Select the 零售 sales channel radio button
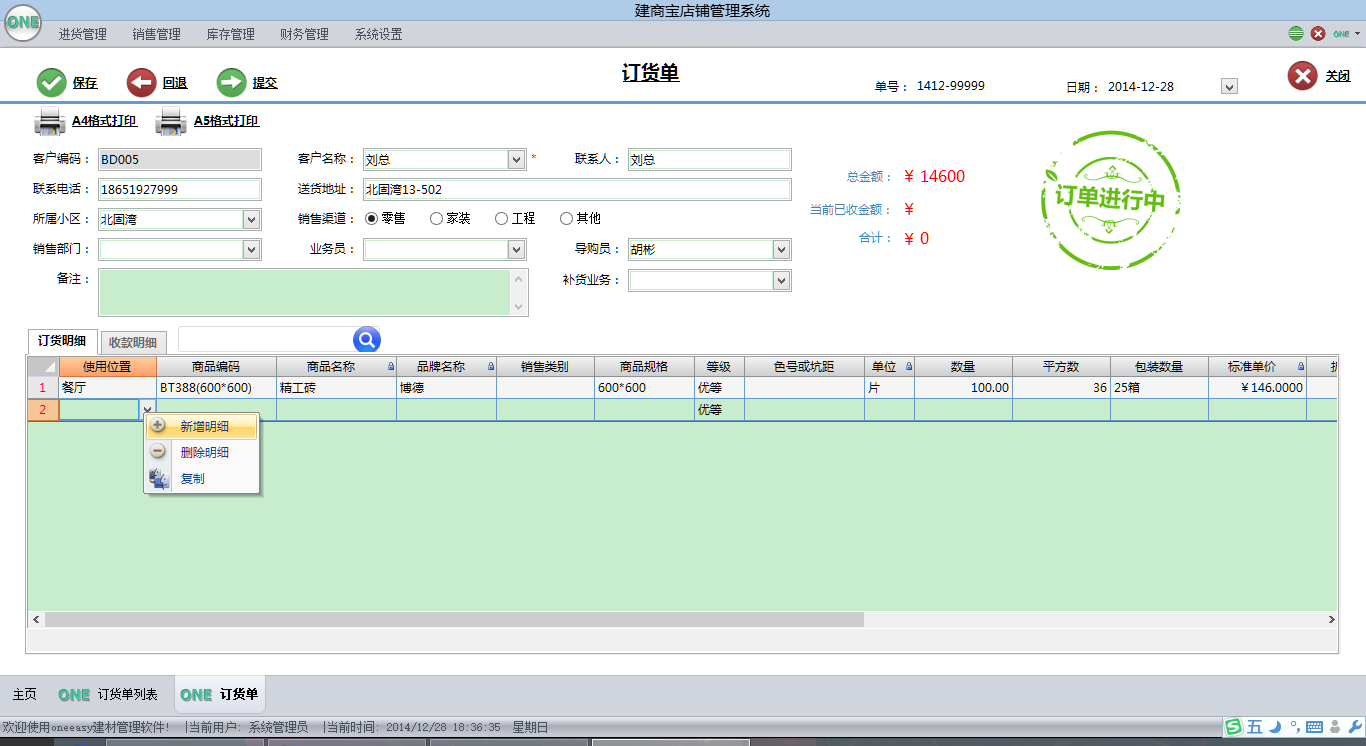The height and width of the screenshot is (746, 1366). coord(371,218)
